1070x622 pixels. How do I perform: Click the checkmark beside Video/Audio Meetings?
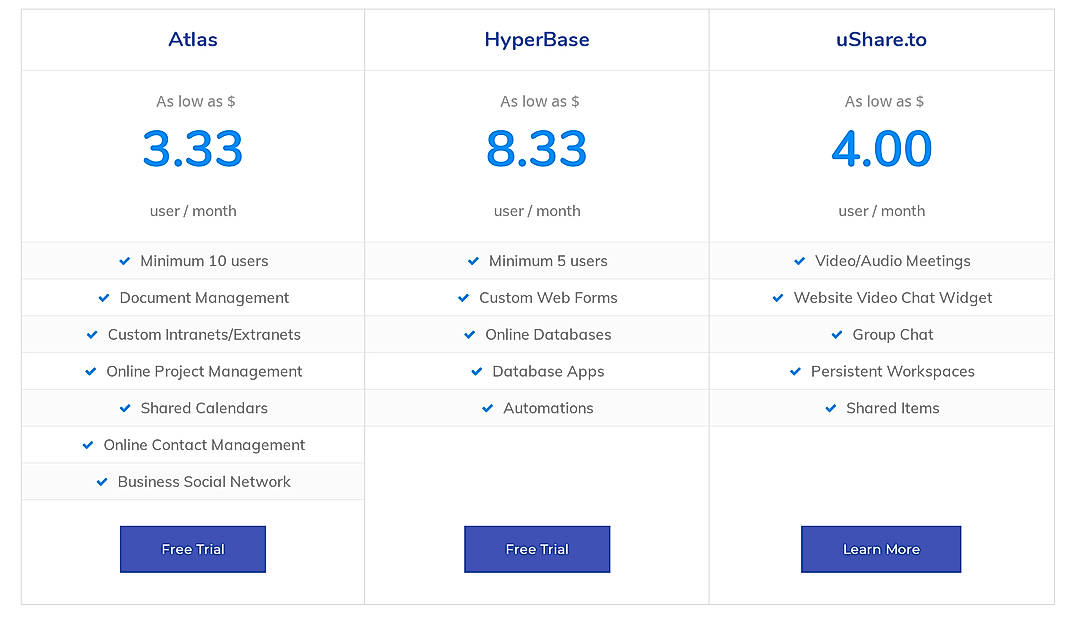click(x=800, y=261)
